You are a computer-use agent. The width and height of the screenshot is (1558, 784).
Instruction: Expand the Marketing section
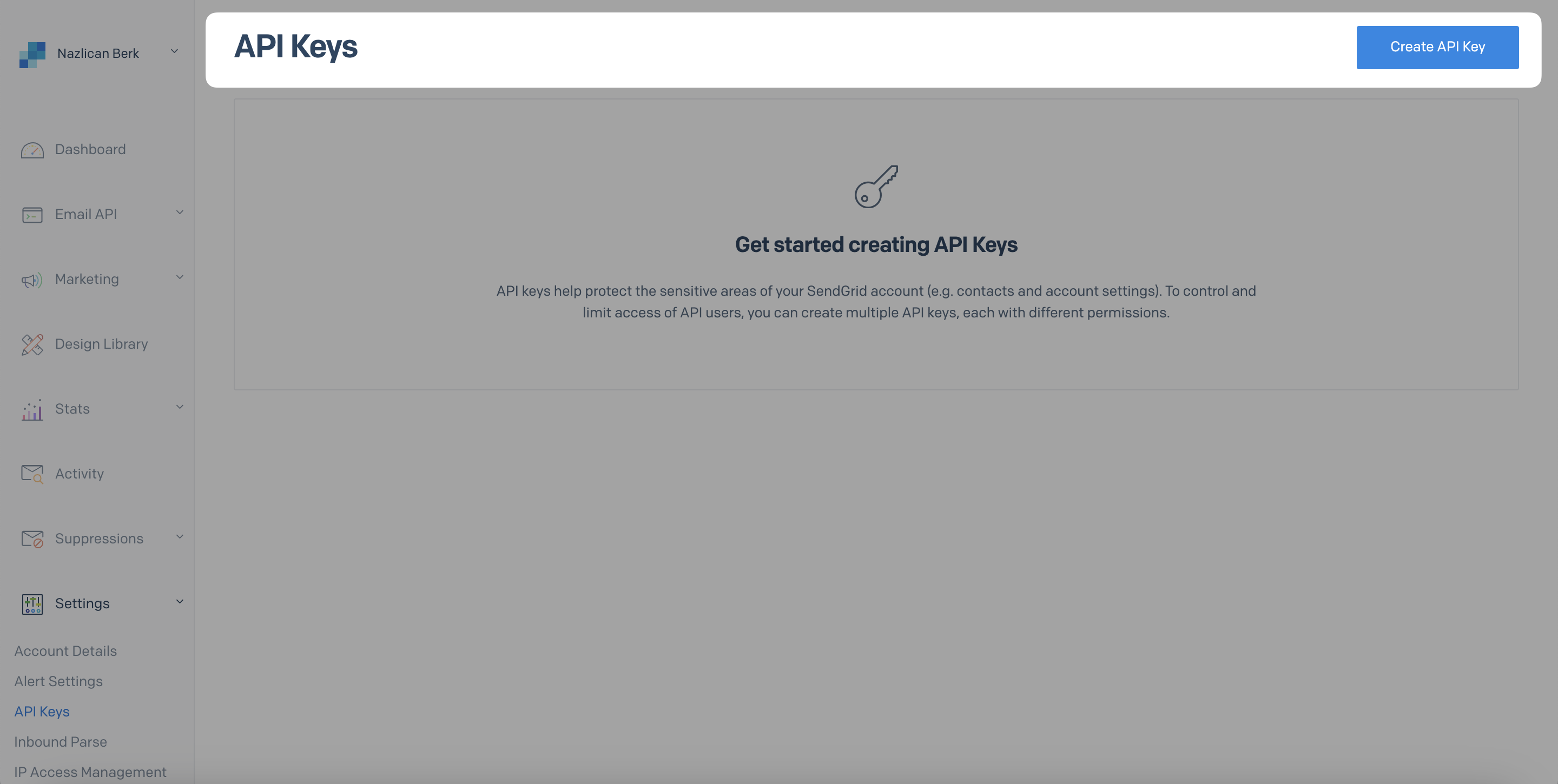coord(179,277)
